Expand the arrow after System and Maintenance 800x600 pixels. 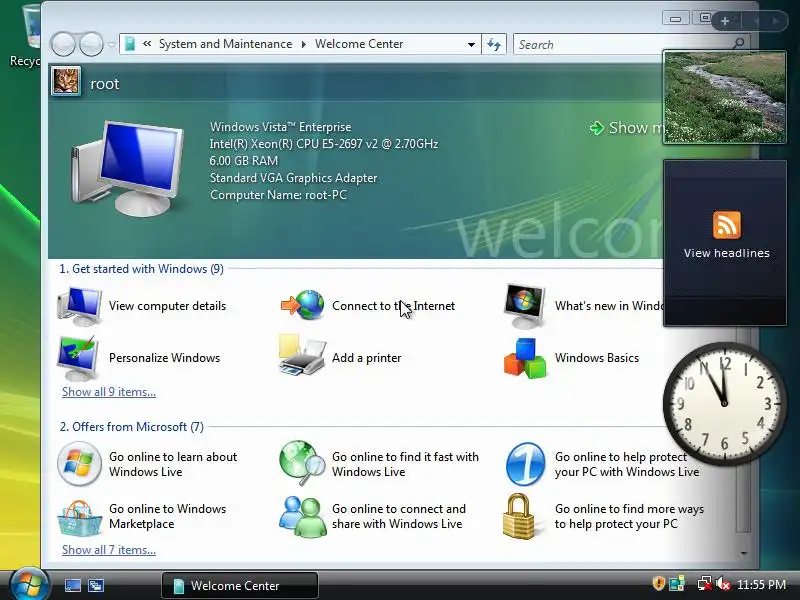tap(304, 44)
